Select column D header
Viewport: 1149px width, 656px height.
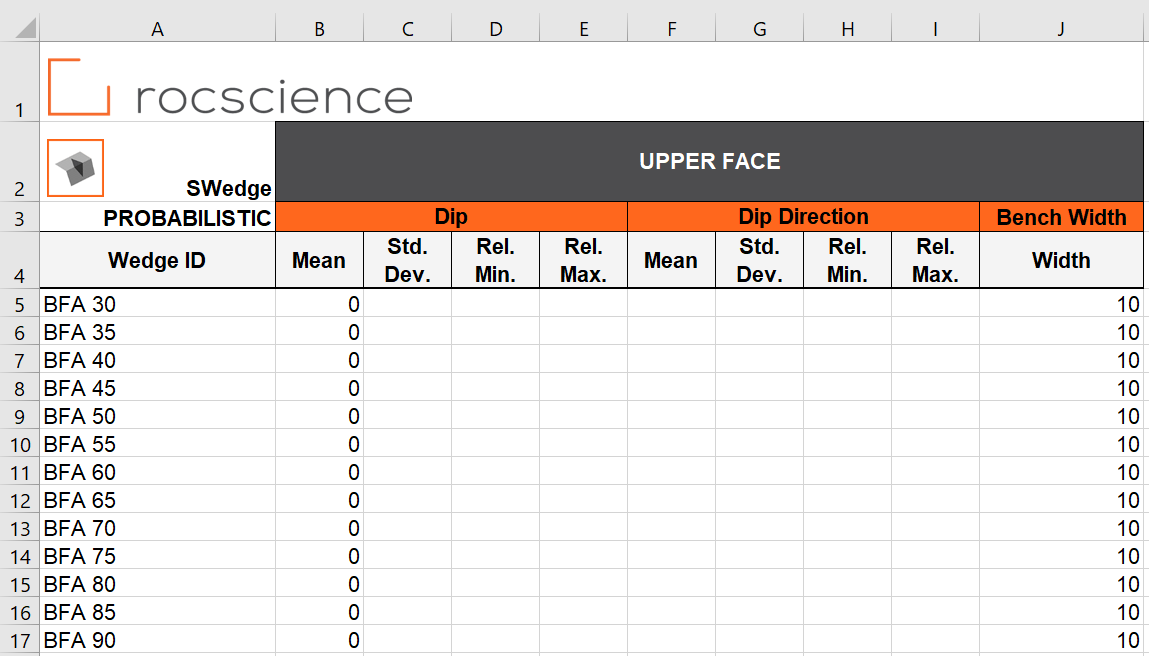[495, 29]
